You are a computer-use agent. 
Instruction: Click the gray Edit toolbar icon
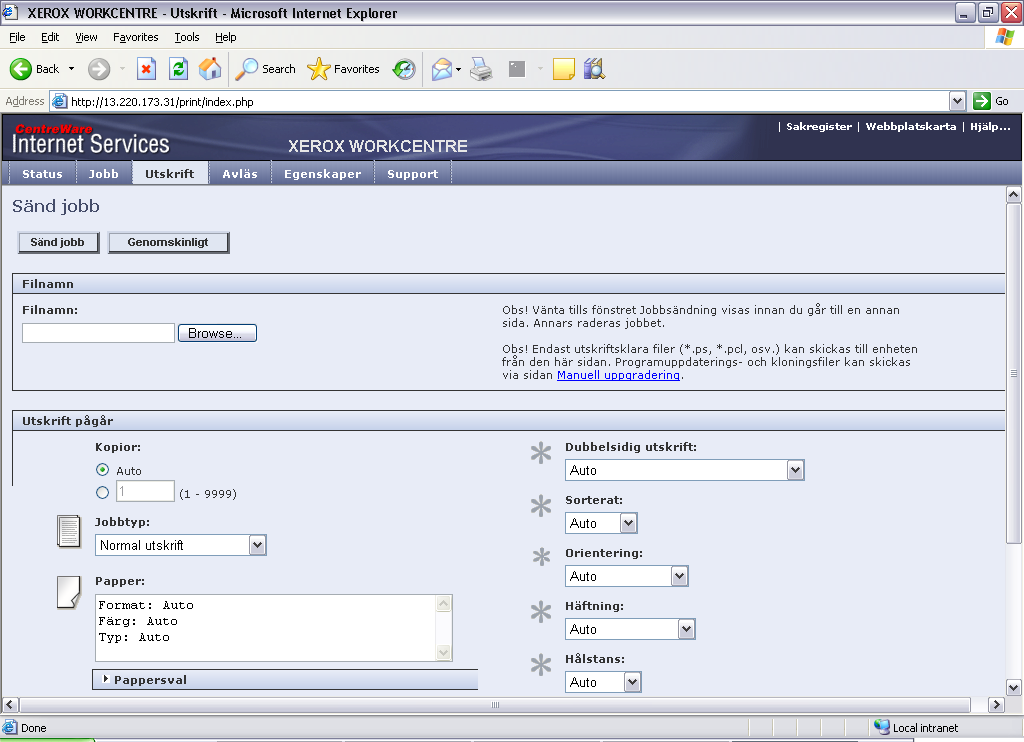(x=517, y=69)
